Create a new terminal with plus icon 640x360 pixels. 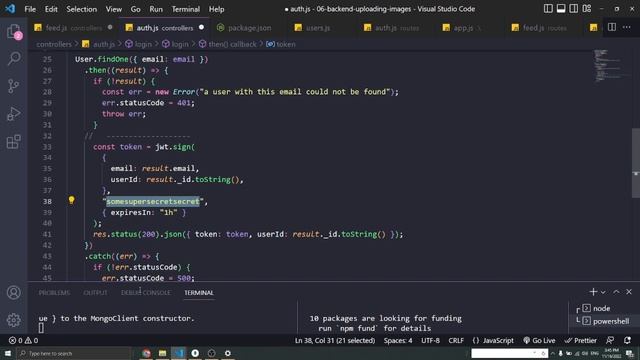[x=593, y=292]
